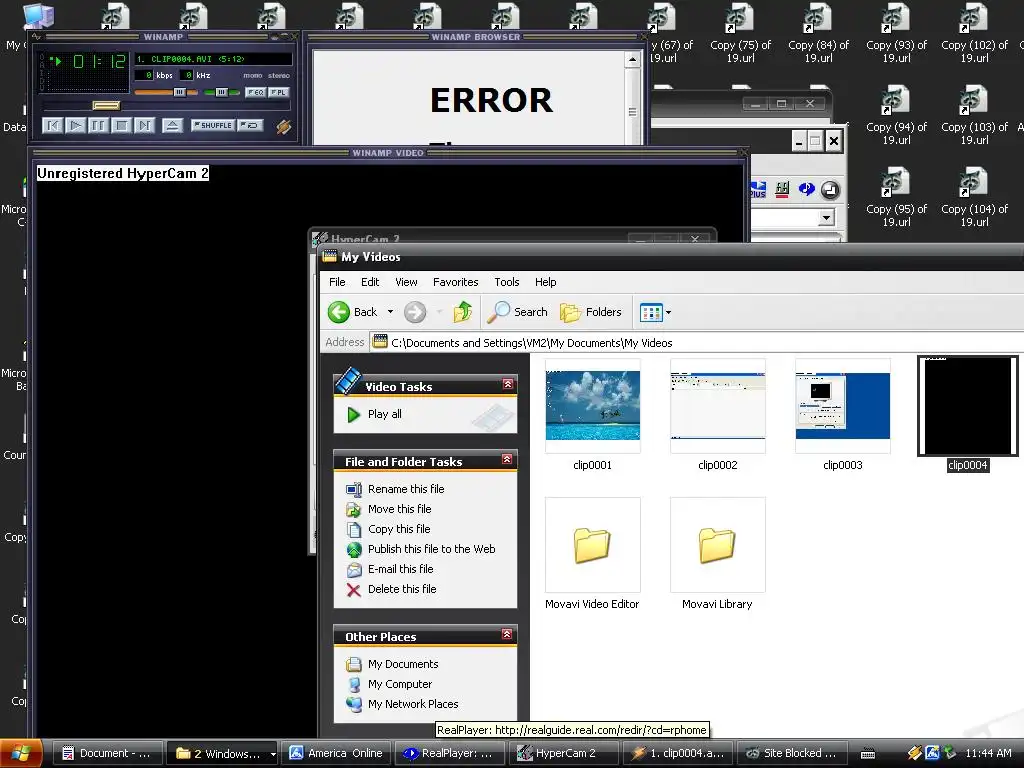Click the Winamp eject/open file button
Image resolution: width=1024 pixels, height=768 pixels.
[x=172, y=125]
